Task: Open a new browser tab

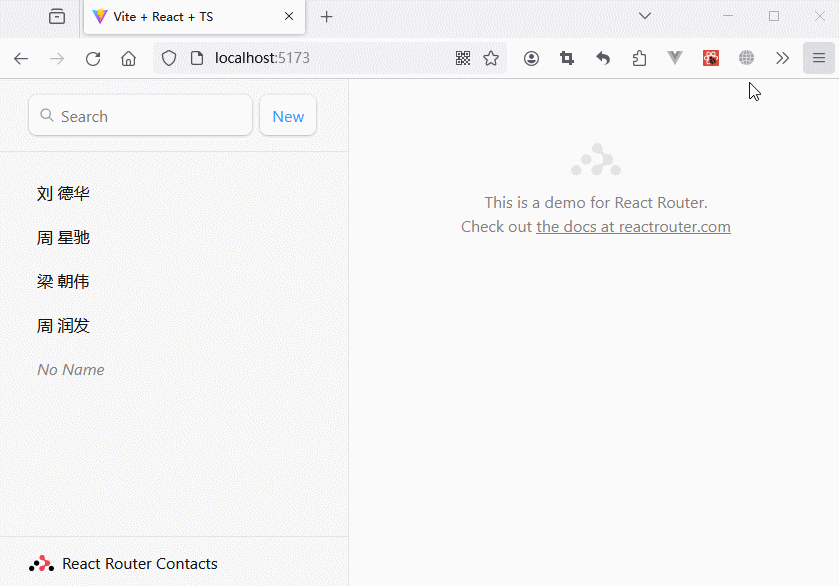Action: coord(326,17)
